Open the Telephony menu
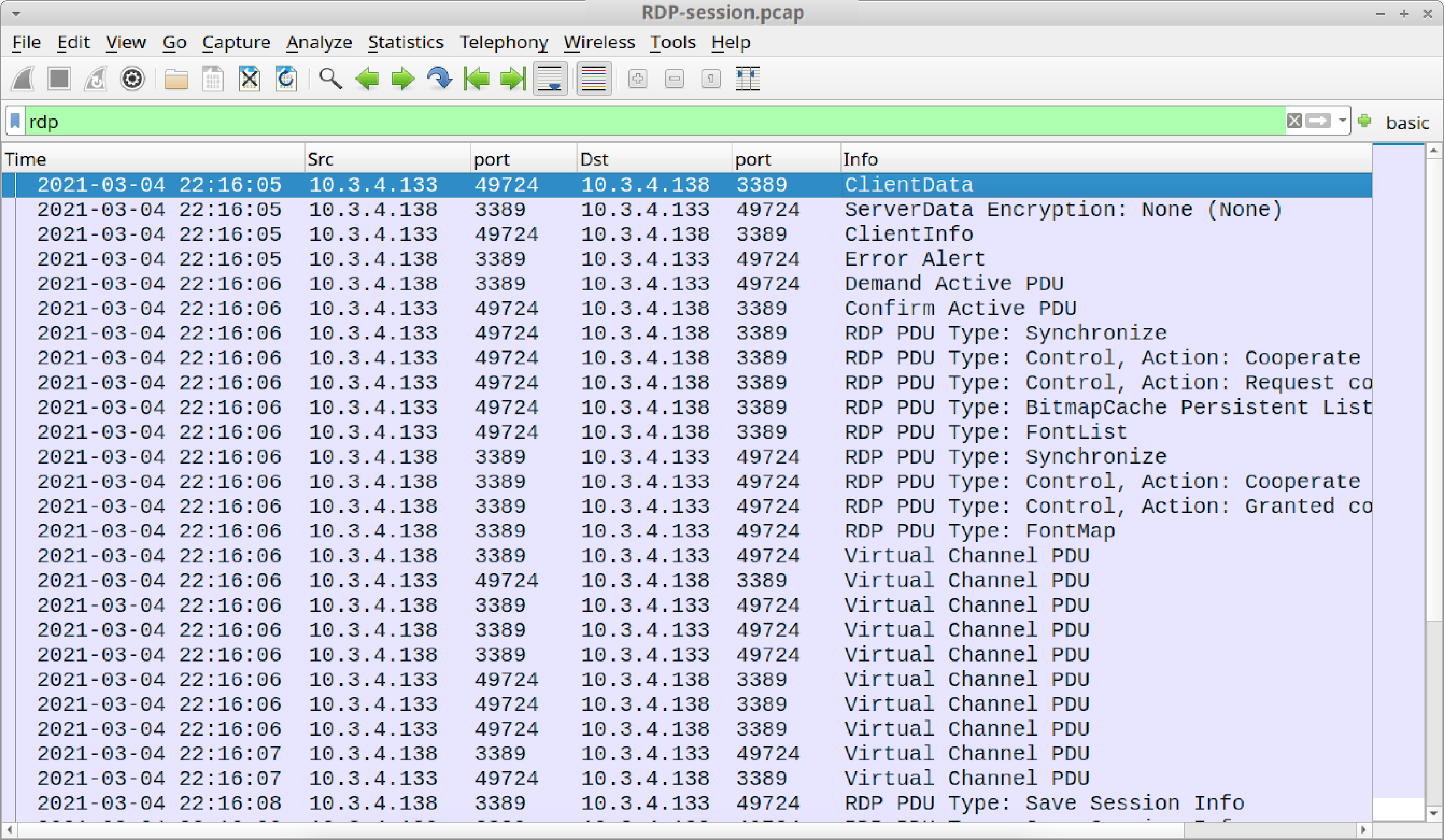 coord(504,42)
